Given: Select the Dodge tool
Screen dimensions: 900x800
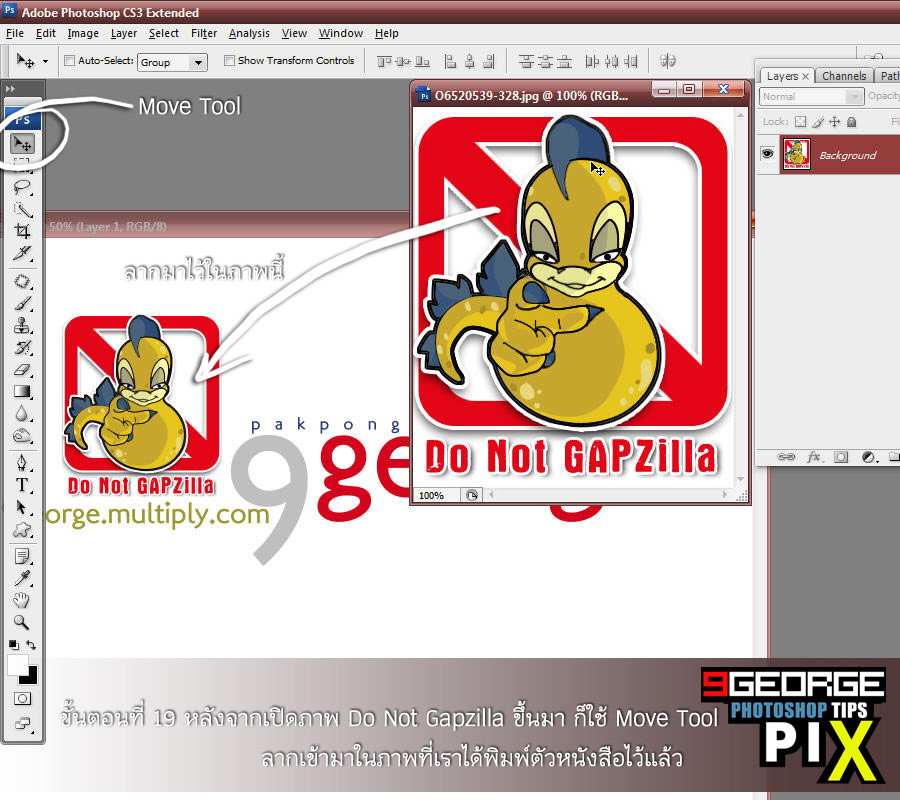Looking at the screenshot, I should (22, 436).
